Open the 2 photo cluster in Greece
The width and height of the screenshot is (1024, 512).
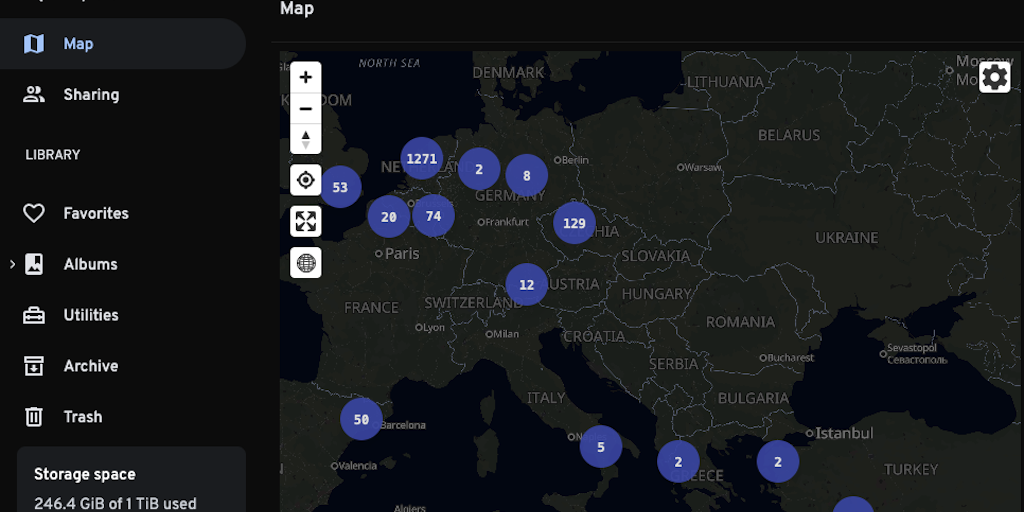pyautogui.click(x=678, y=462)
